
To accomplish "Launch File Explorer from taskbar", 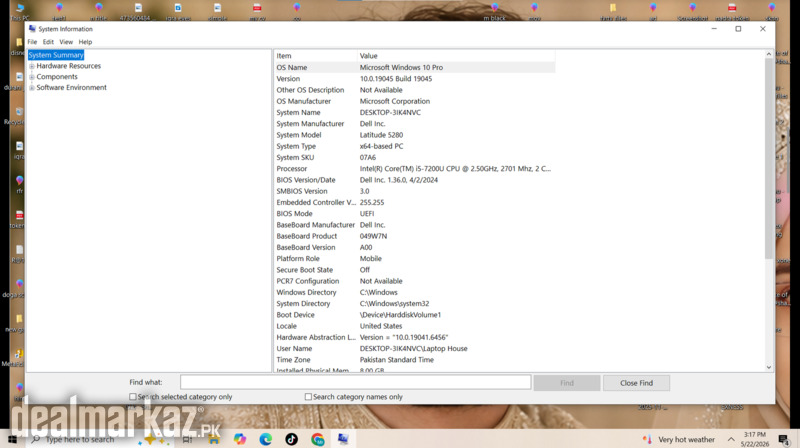I will coord(214,439).
